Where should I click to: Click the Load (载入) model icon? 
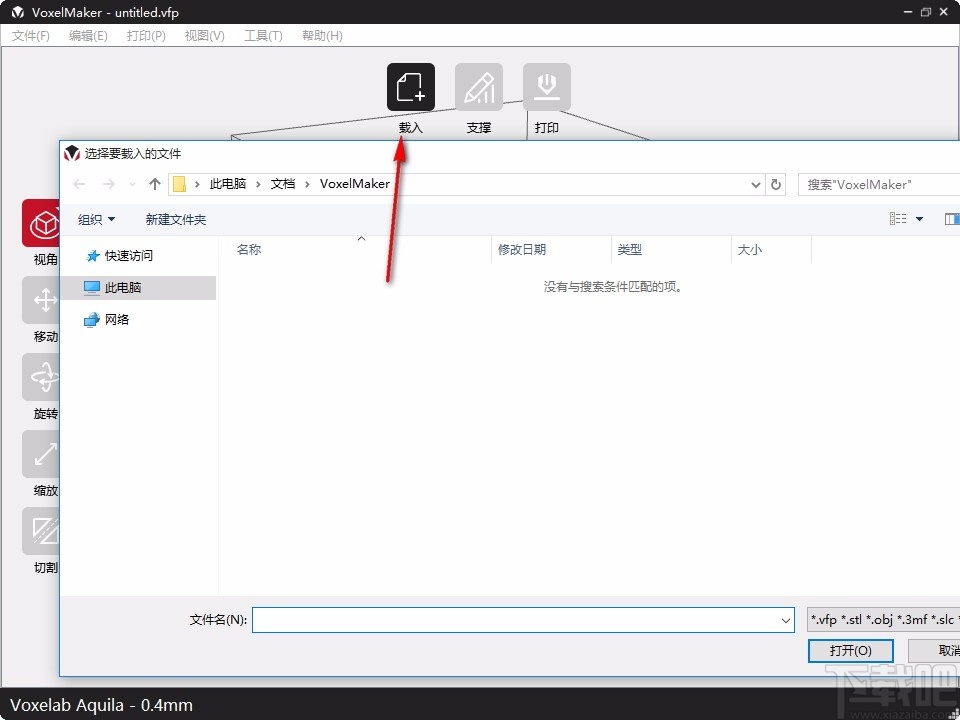click(411, 87)
